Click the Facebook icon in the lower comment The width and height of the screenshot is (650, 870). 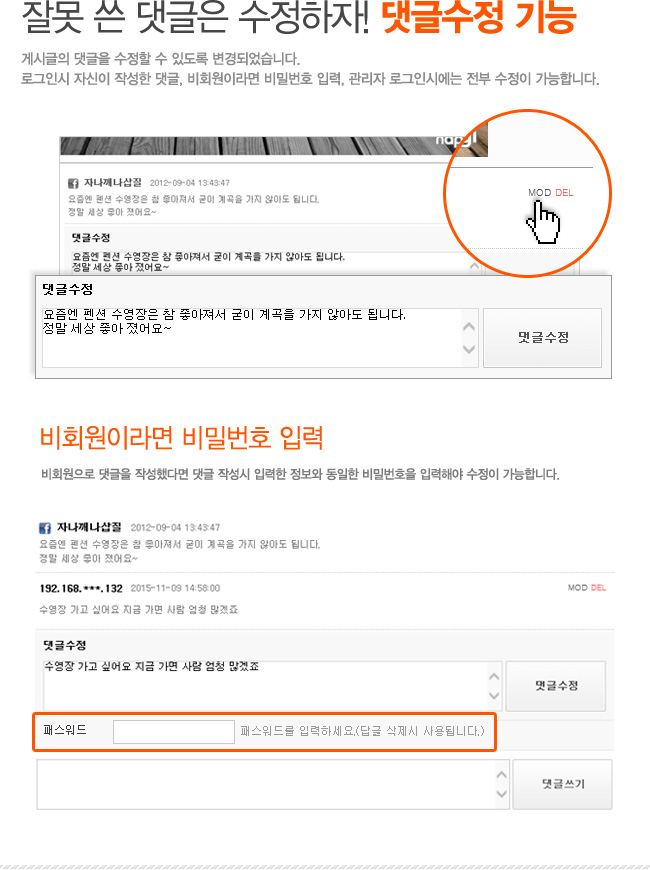click(45, 528)
